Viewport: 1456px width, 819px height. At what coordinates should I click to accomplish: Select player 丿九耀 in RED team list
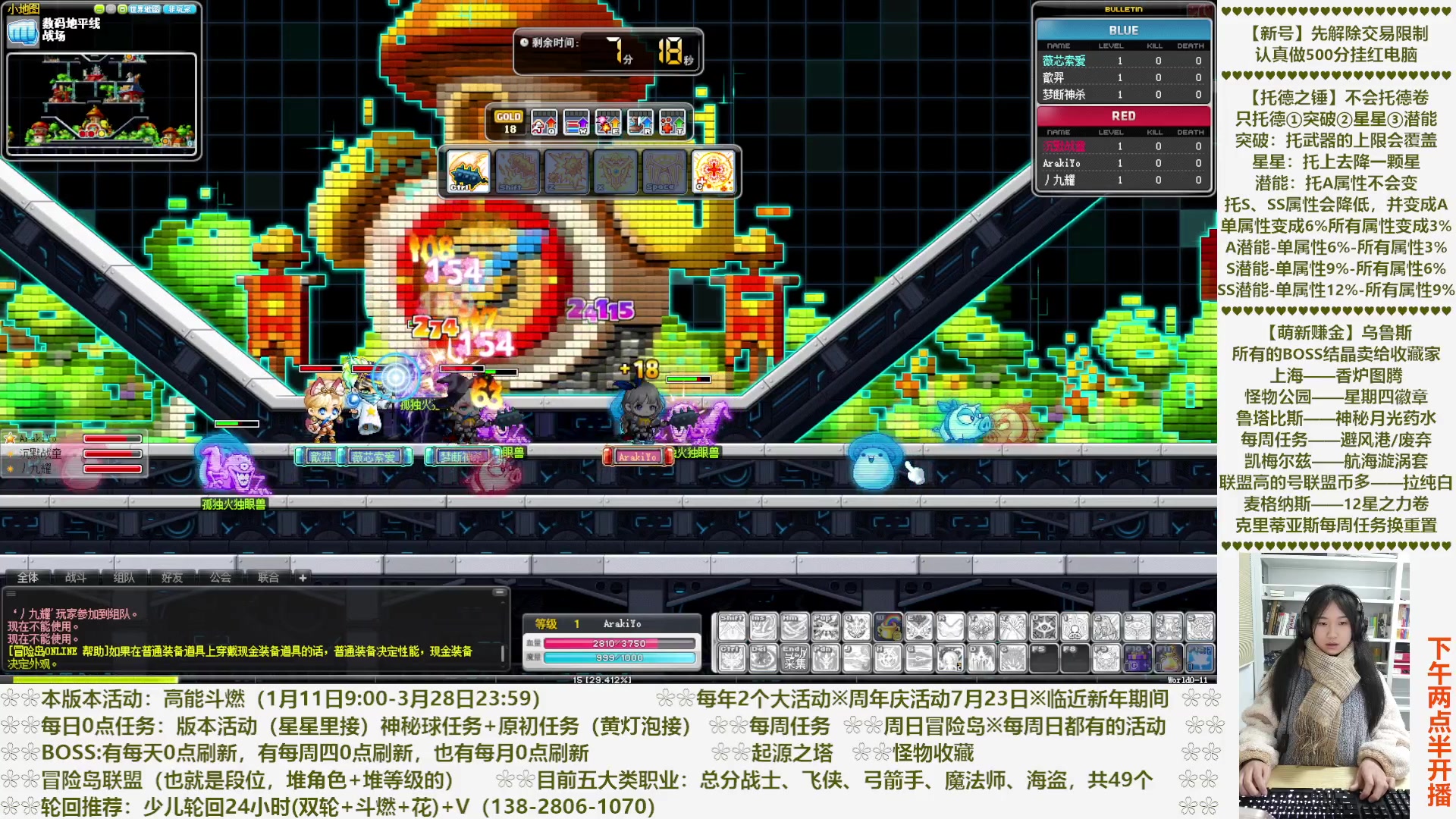(1123, 180)
